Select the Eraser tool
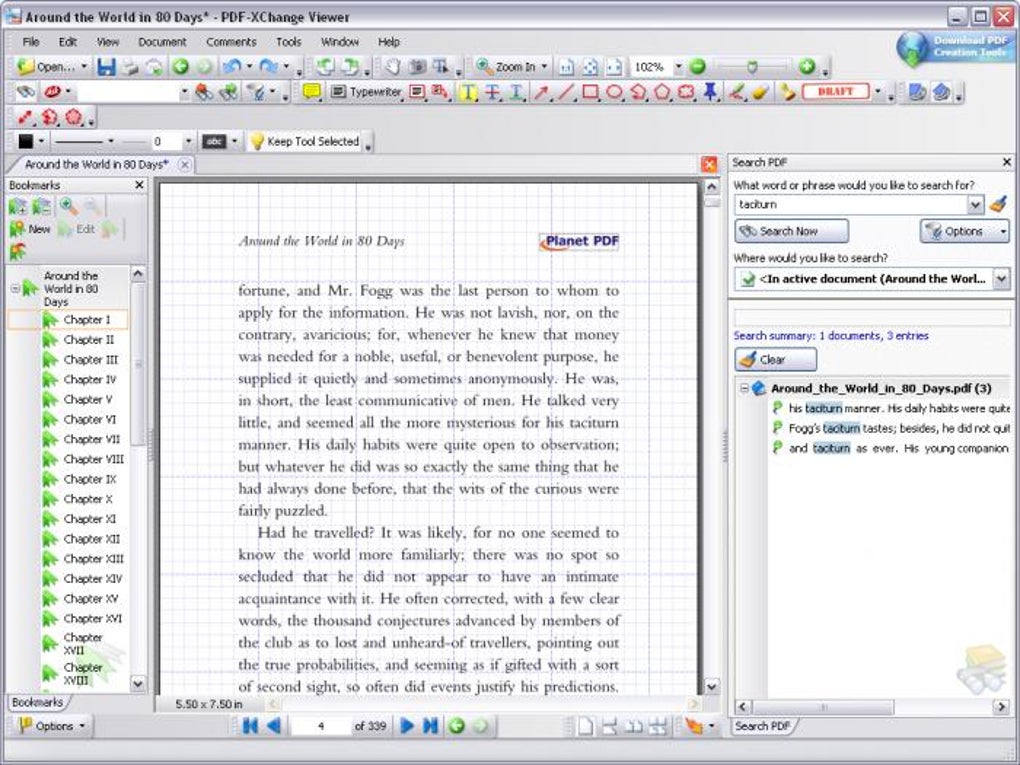 761,92
